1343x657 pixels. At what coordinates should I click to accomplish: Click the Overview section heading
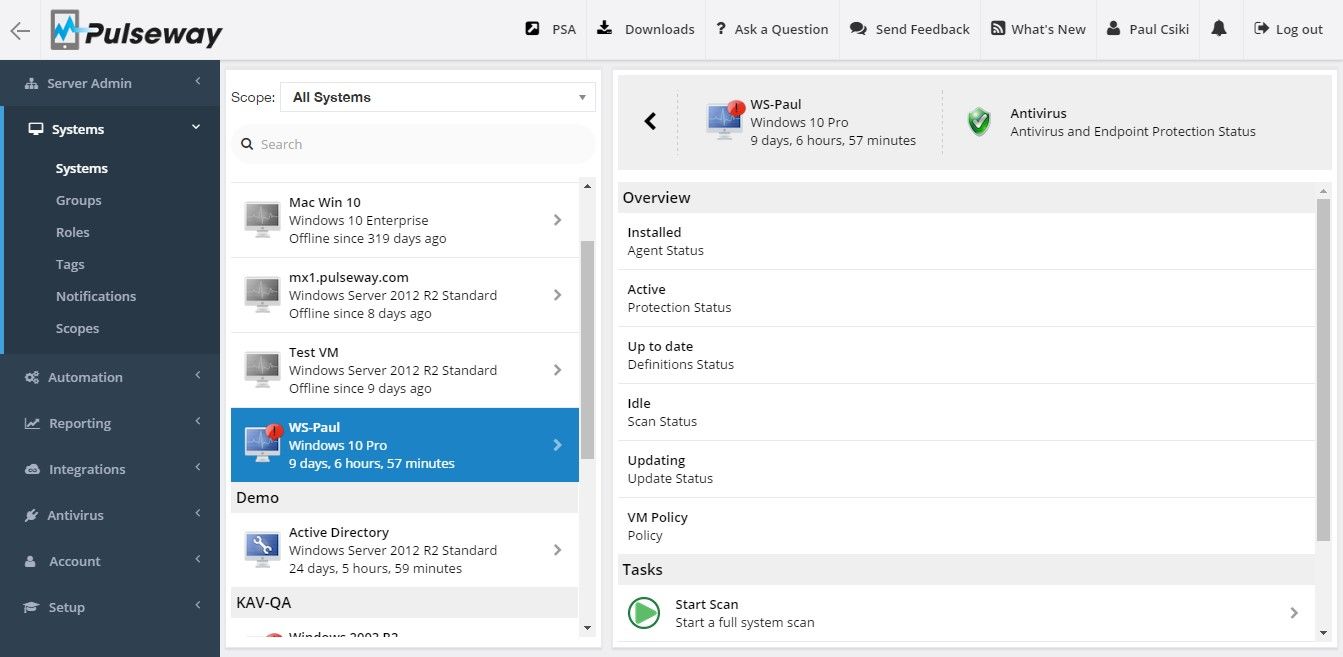point(967,198)
